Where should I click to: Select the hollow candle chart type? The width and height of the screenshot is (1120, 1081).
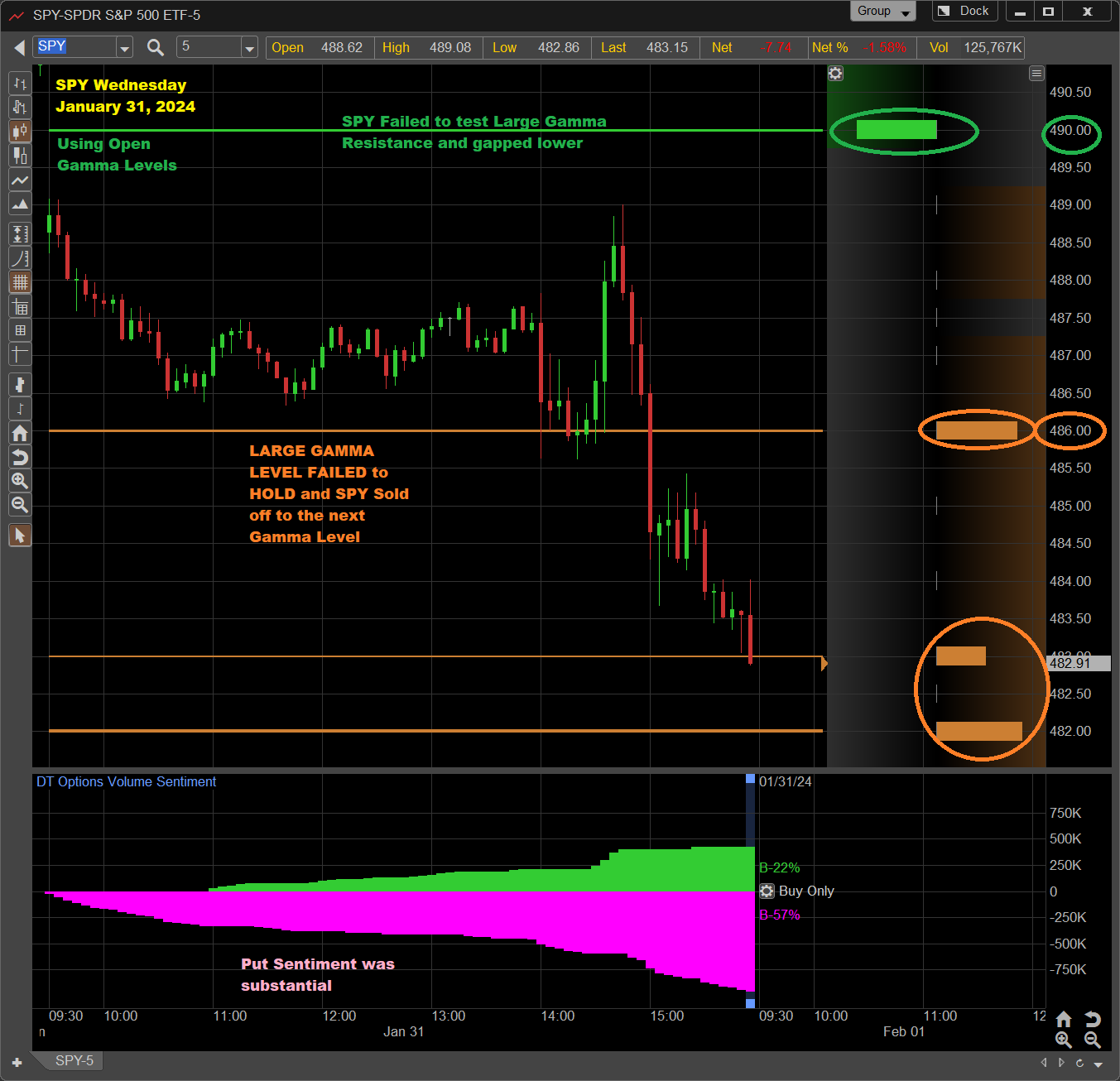20,155
